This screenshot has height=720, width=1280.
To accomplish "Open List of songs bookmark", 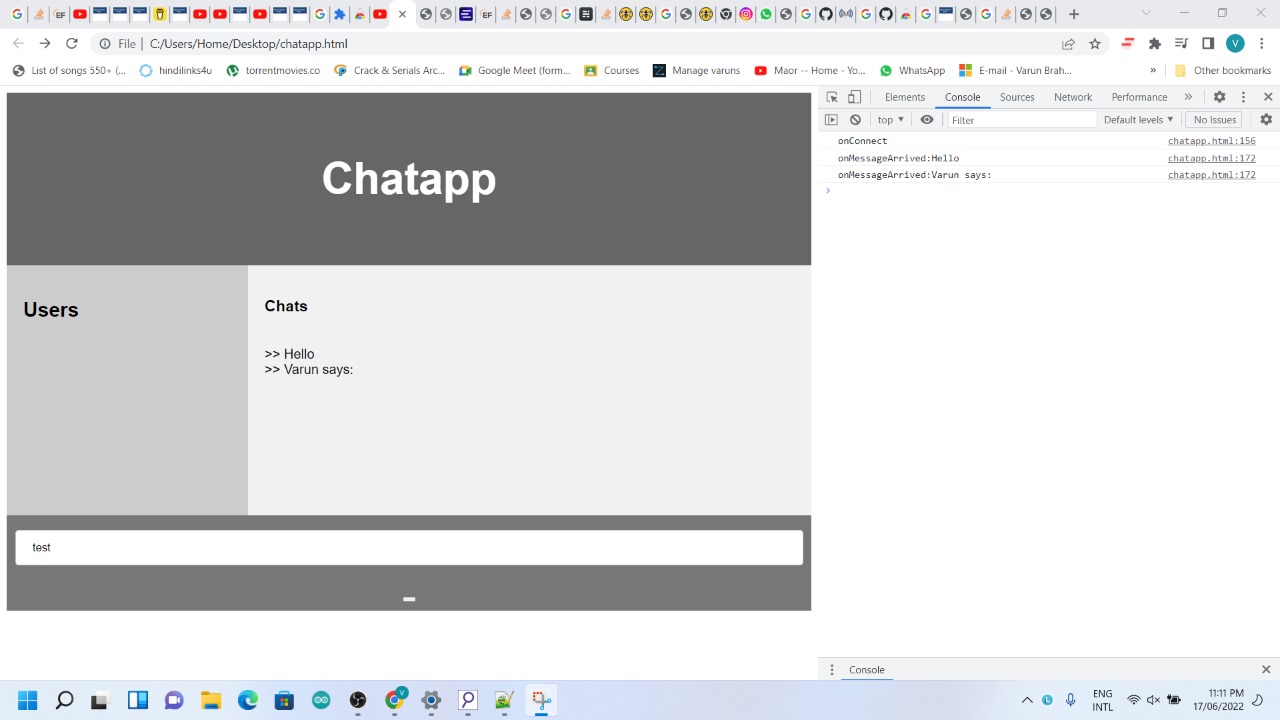I will pos(69,70).
